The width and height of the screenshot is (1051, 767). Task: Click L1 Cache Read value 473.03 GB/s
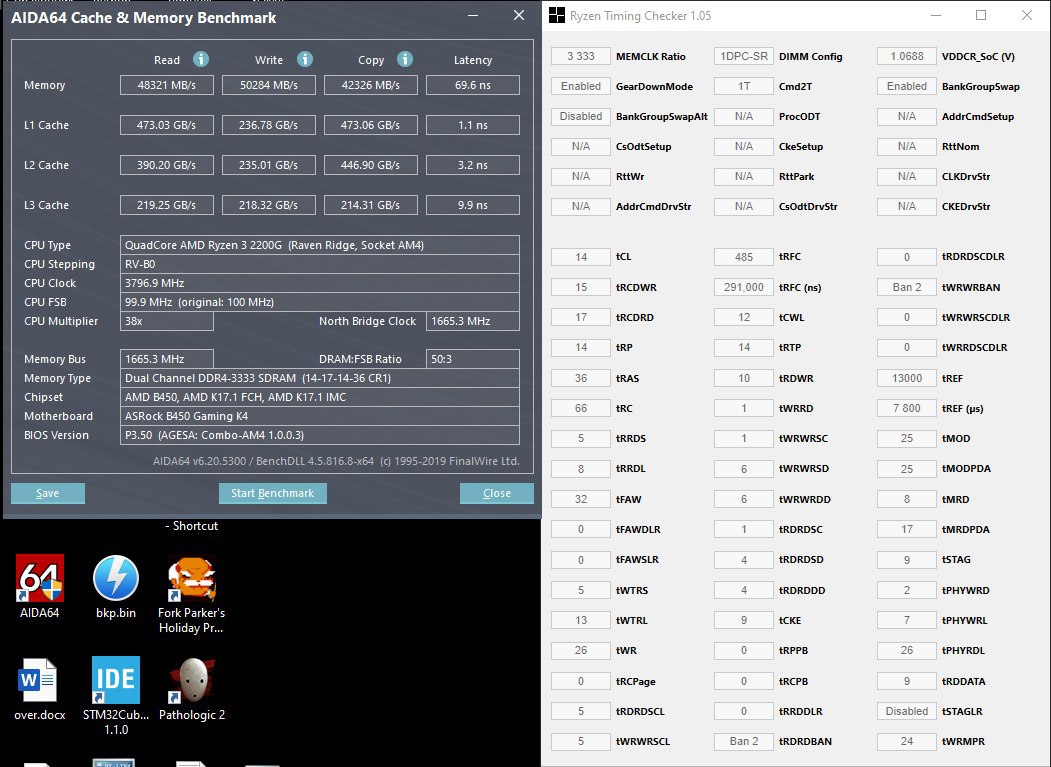[167, 125]
